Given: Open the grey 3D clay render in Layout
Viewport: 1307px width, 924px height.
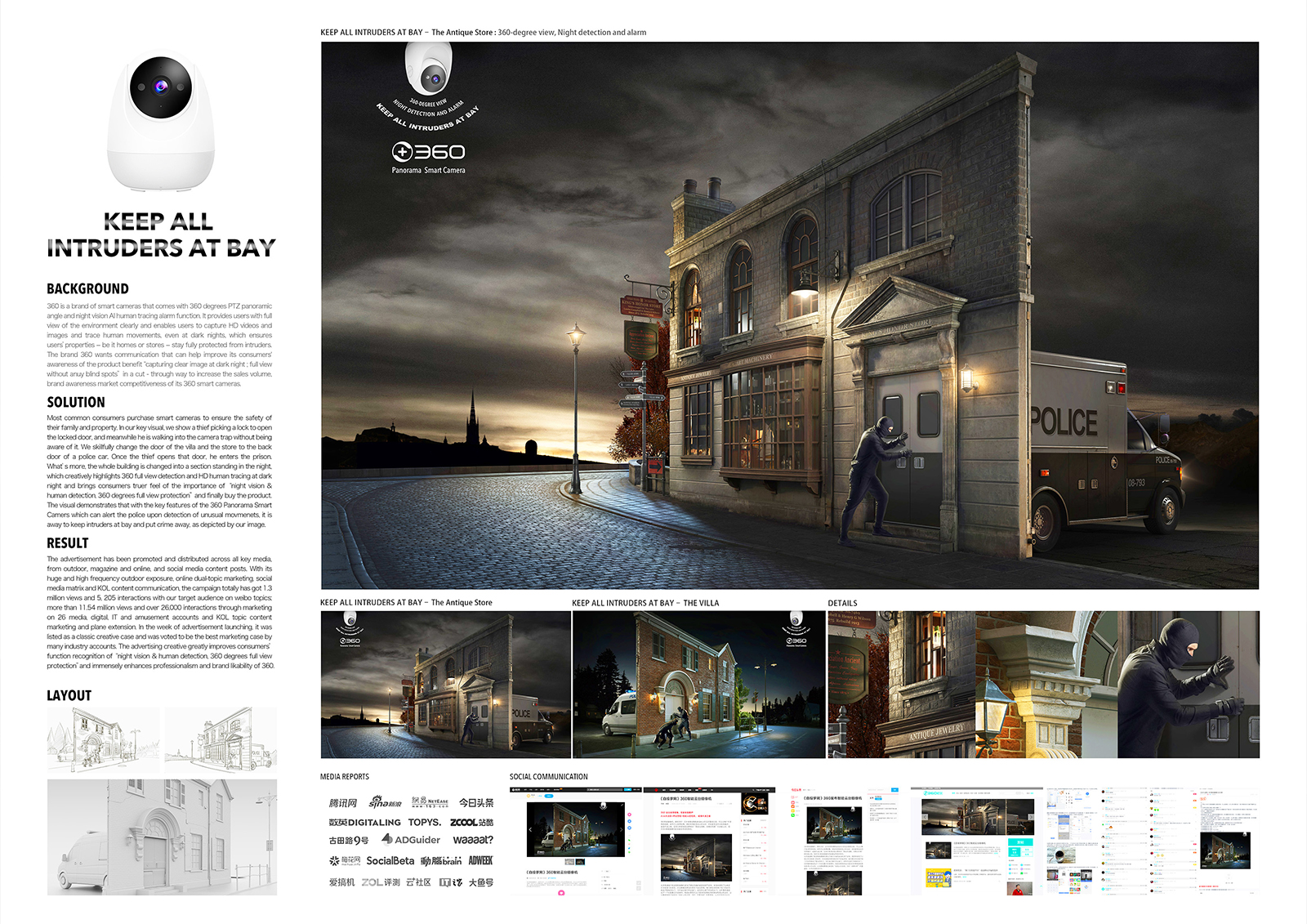Looking at the screenshot, I should (162, 837).
